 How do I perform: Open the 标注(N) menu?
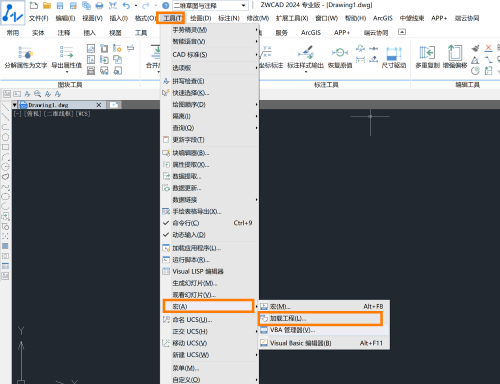coord(229,18)
